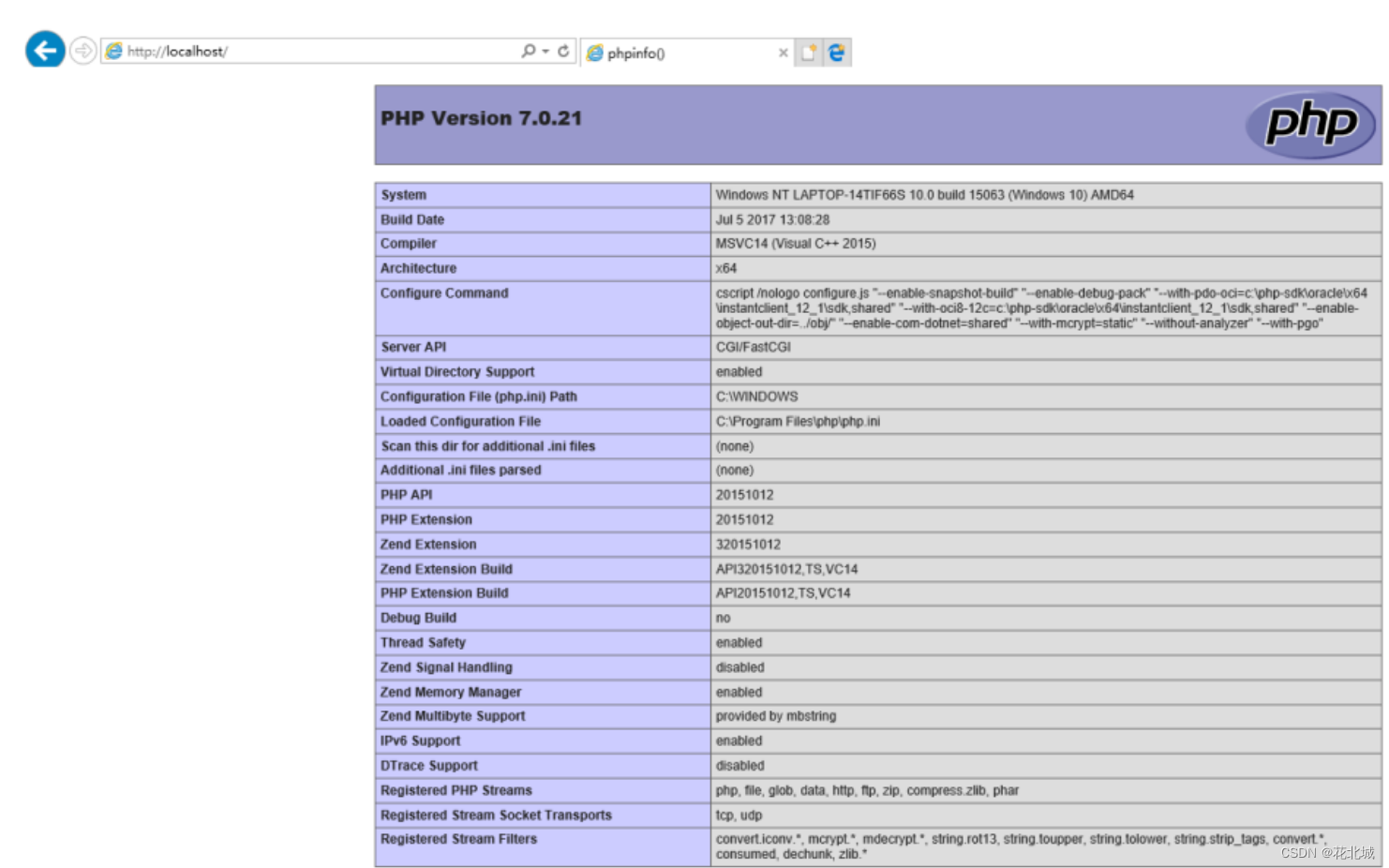
Task: Click the 'PHP Extension Build' label
Action: tap(444, 593)
